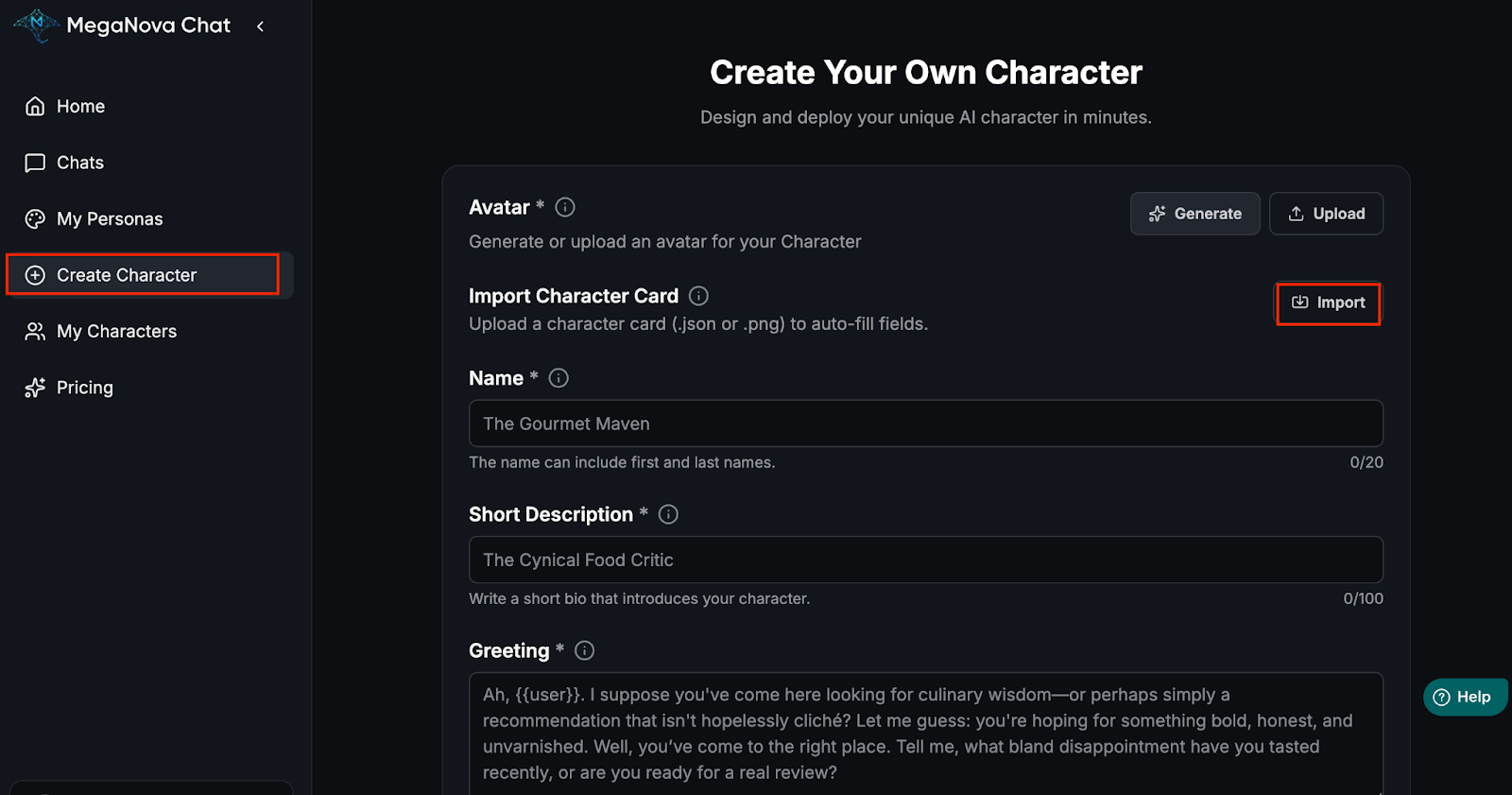Collapse the sidebar with the chevron
Viewport: 1512px width, 795px height.
[x=260, y=26]
